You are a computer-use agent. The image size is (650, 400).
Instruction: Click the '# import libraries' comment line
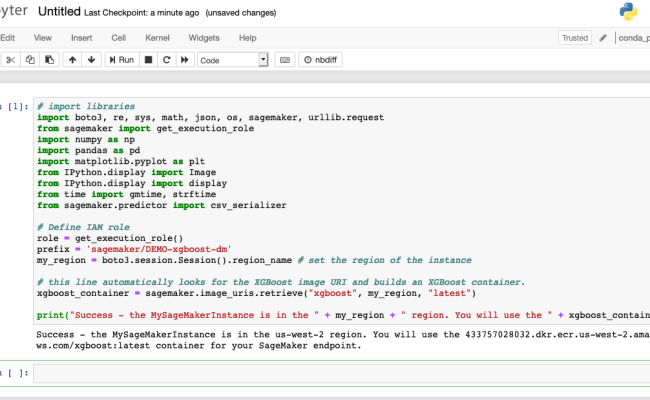point(86,107)
